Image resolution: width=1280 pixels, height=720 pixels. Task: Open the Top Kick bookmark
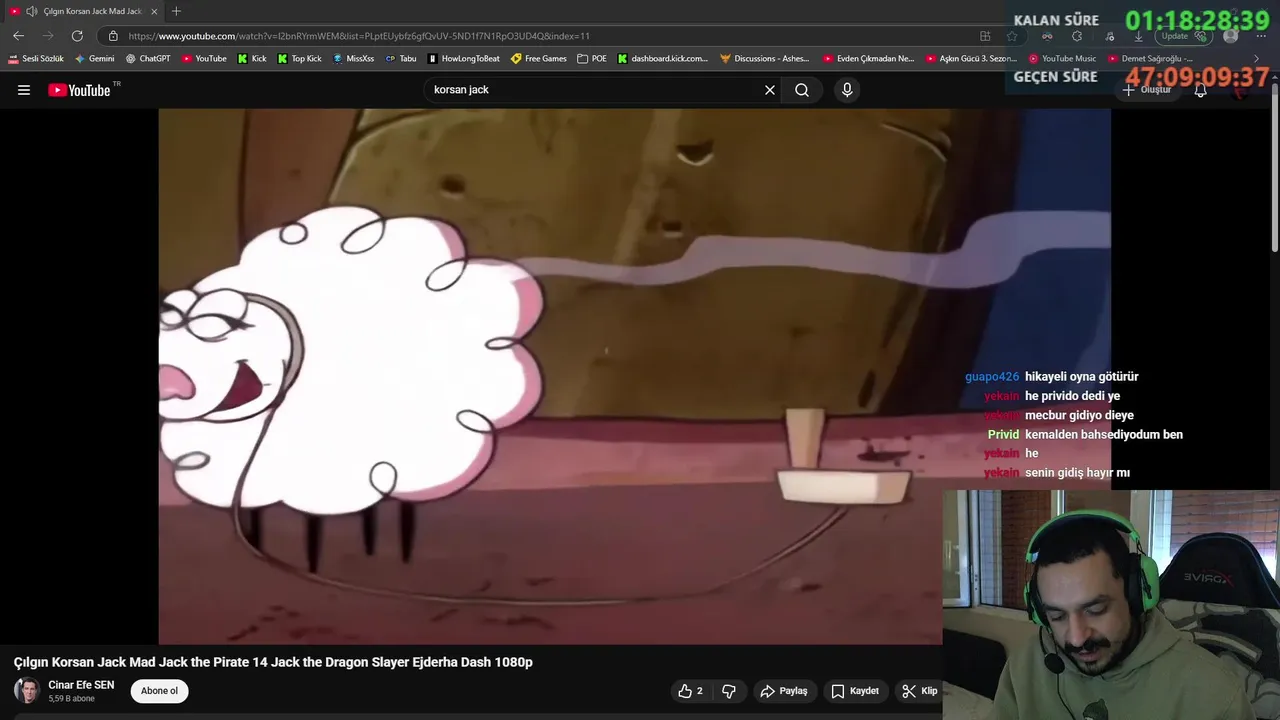(300, 59)
